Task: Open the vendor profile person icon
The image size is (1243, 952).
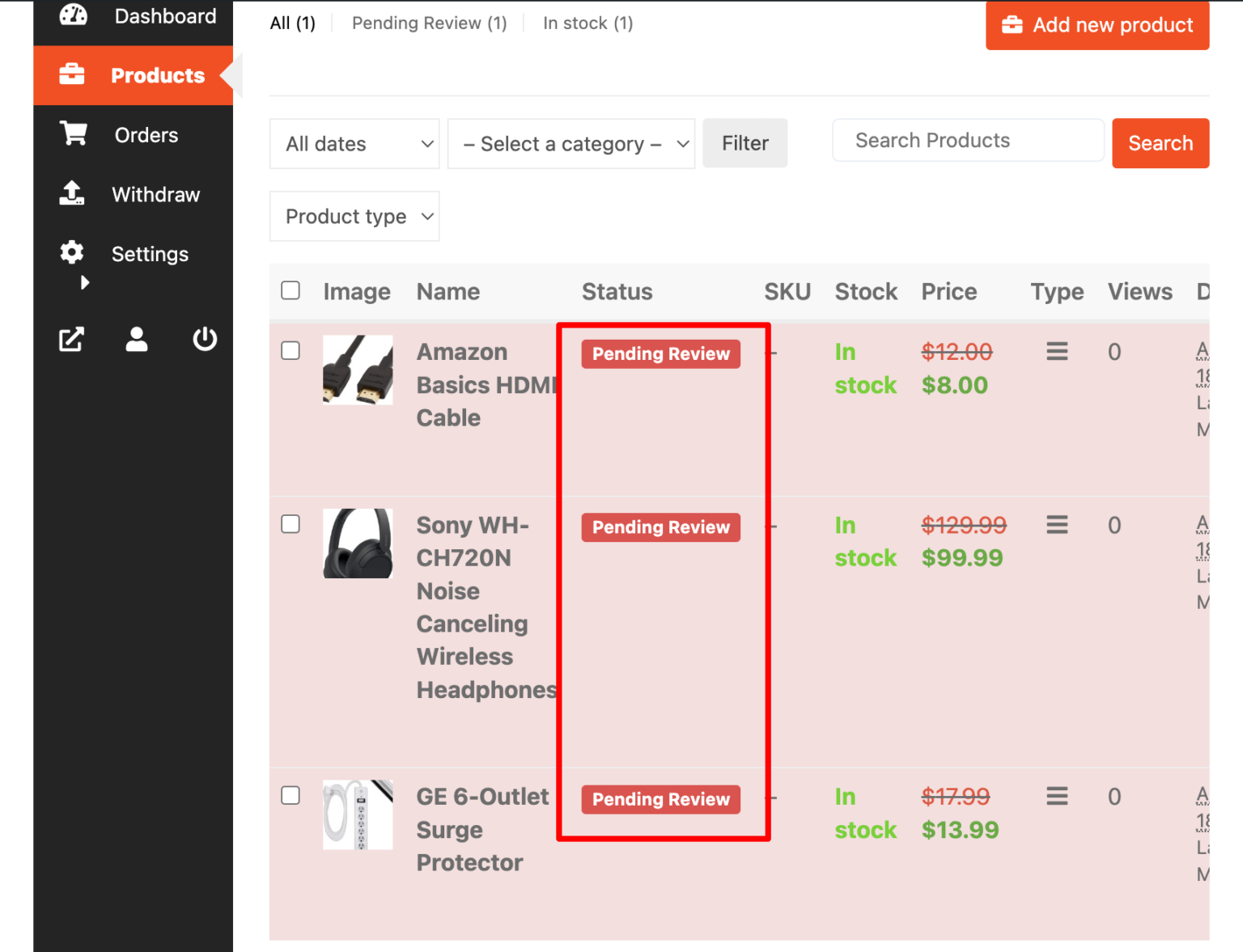Action: 136,339
